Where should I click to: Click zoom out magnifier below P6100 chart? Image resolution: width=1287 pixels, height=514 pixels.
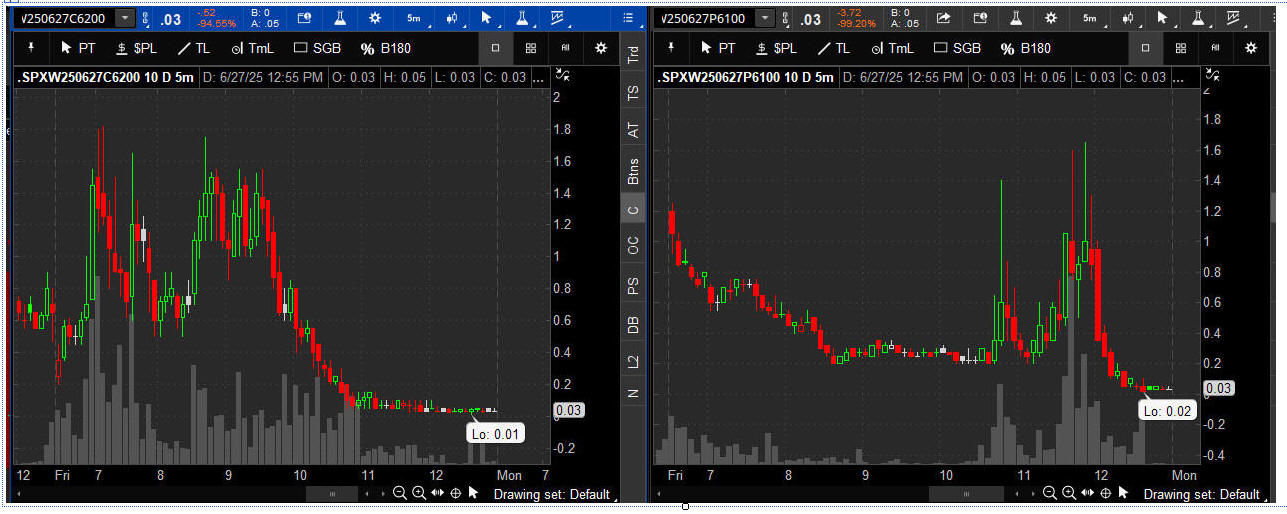click(x=1049, y=493)
